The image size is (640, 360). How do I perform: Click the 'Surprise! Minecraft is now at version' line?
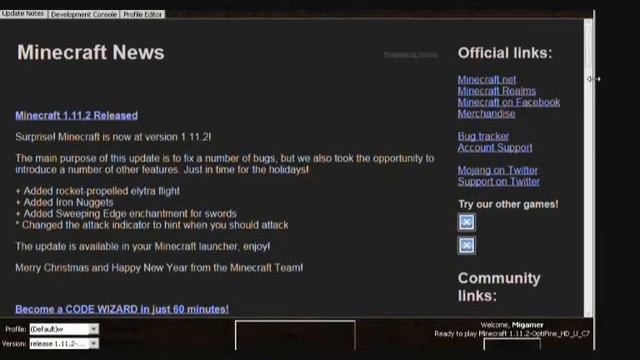(x=113, y=137)
